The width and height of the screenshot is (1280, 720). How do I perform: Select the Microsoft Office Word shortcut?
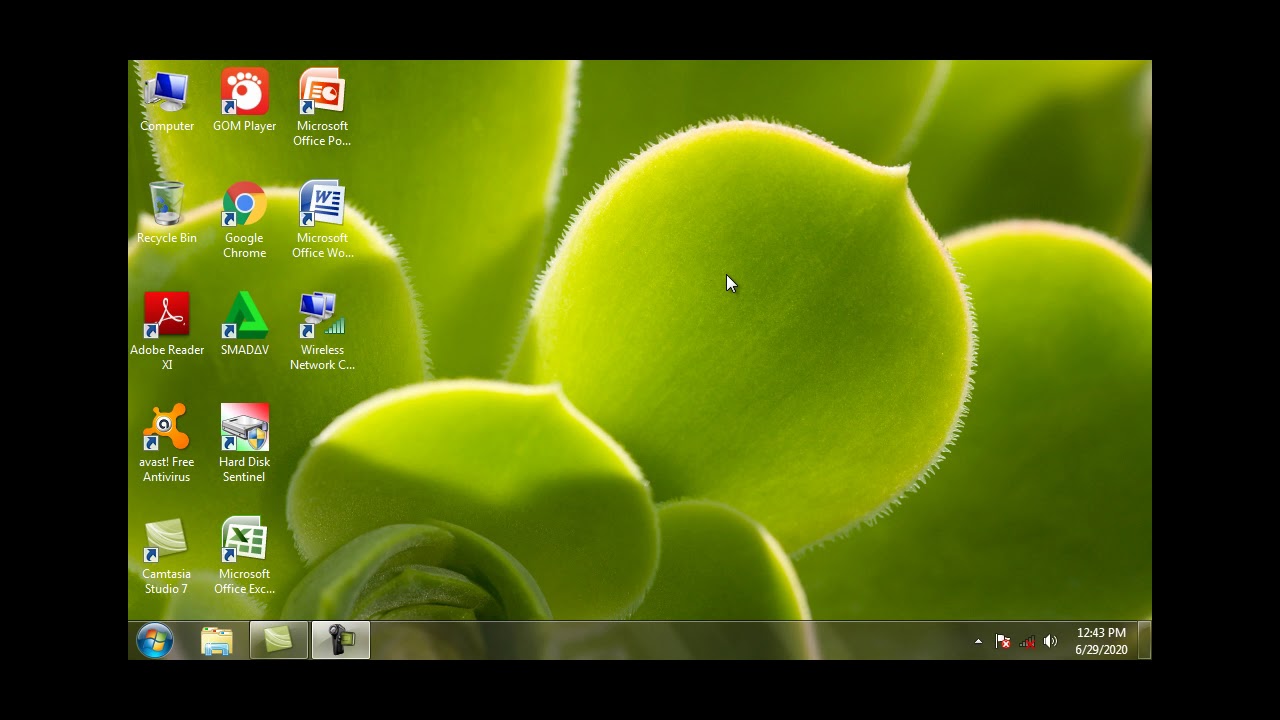coord(322,220)
